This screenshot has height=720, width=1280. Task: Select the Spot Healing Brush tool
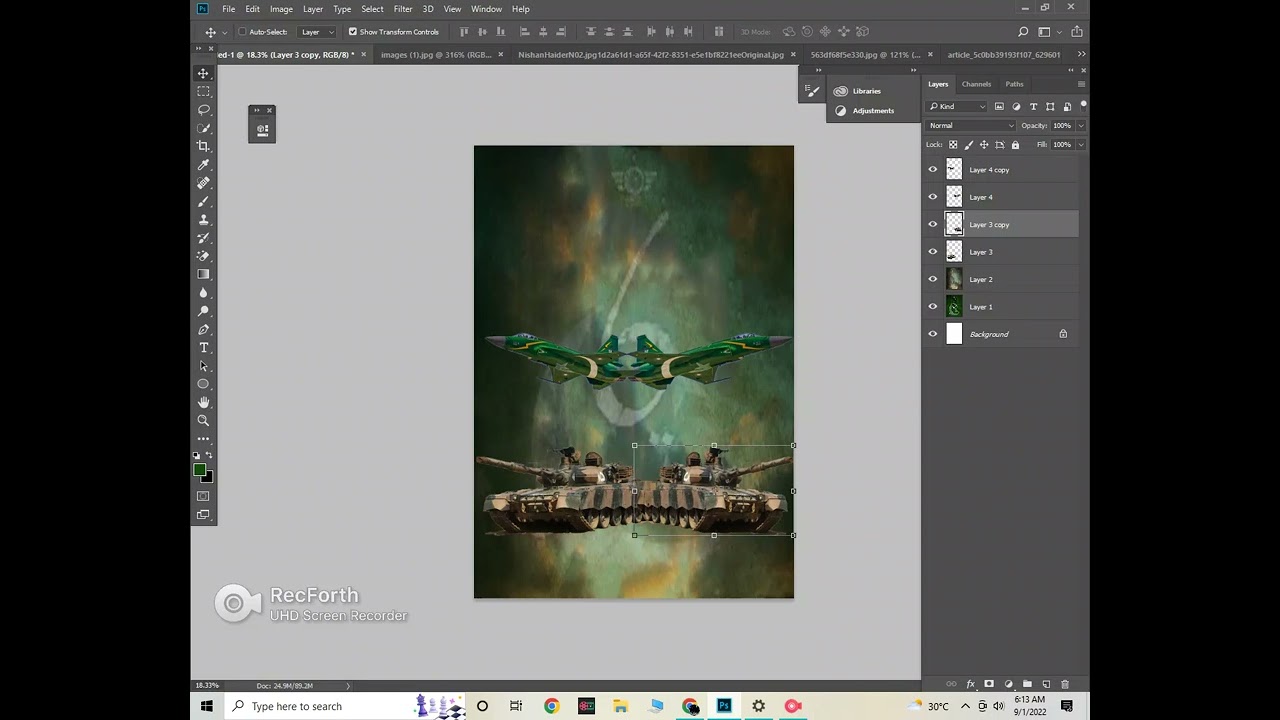203,183
